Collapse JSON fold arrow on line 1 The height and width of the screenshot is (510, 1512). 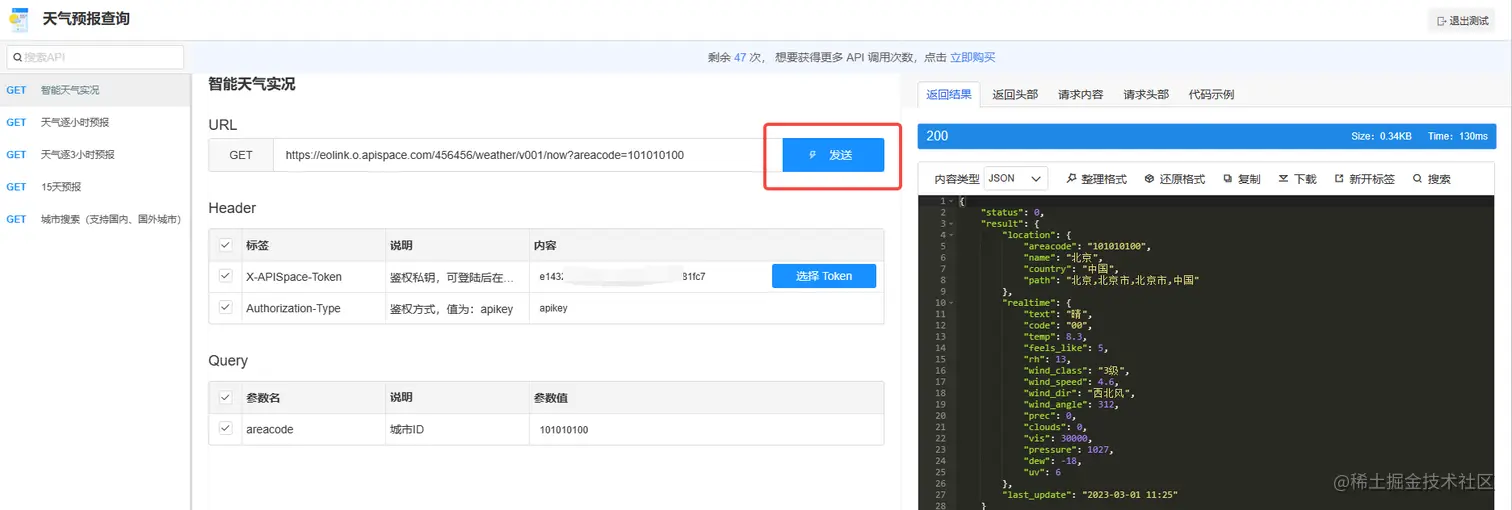(x=953, y=202)
